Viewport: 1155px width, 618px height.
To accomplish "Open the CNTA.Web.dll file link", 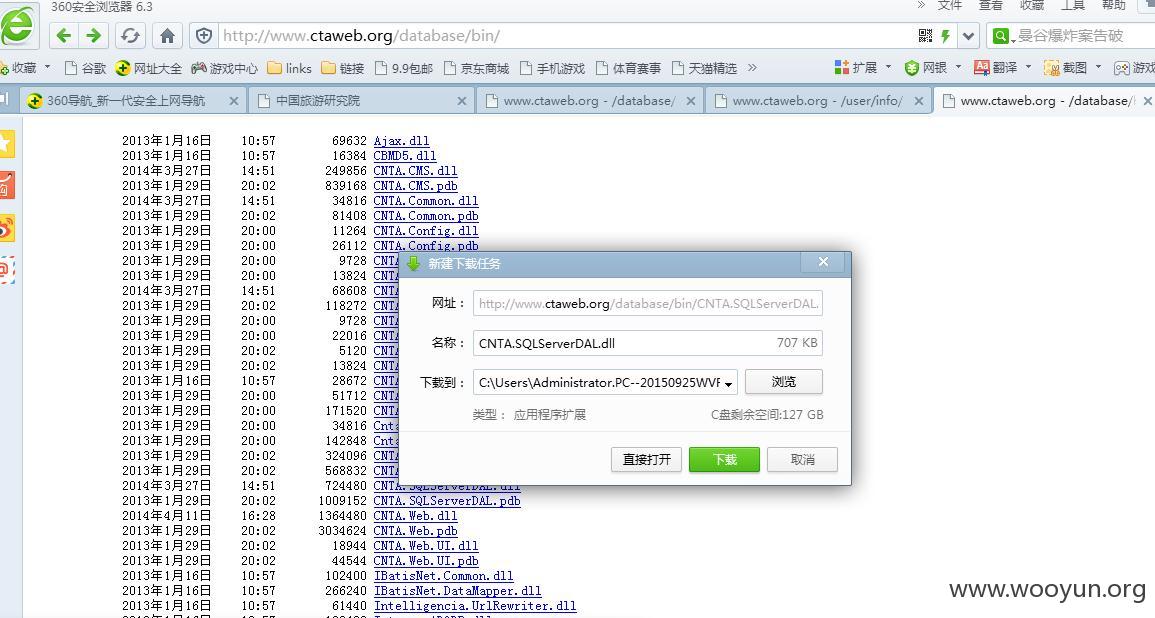I will coord(415,516).
